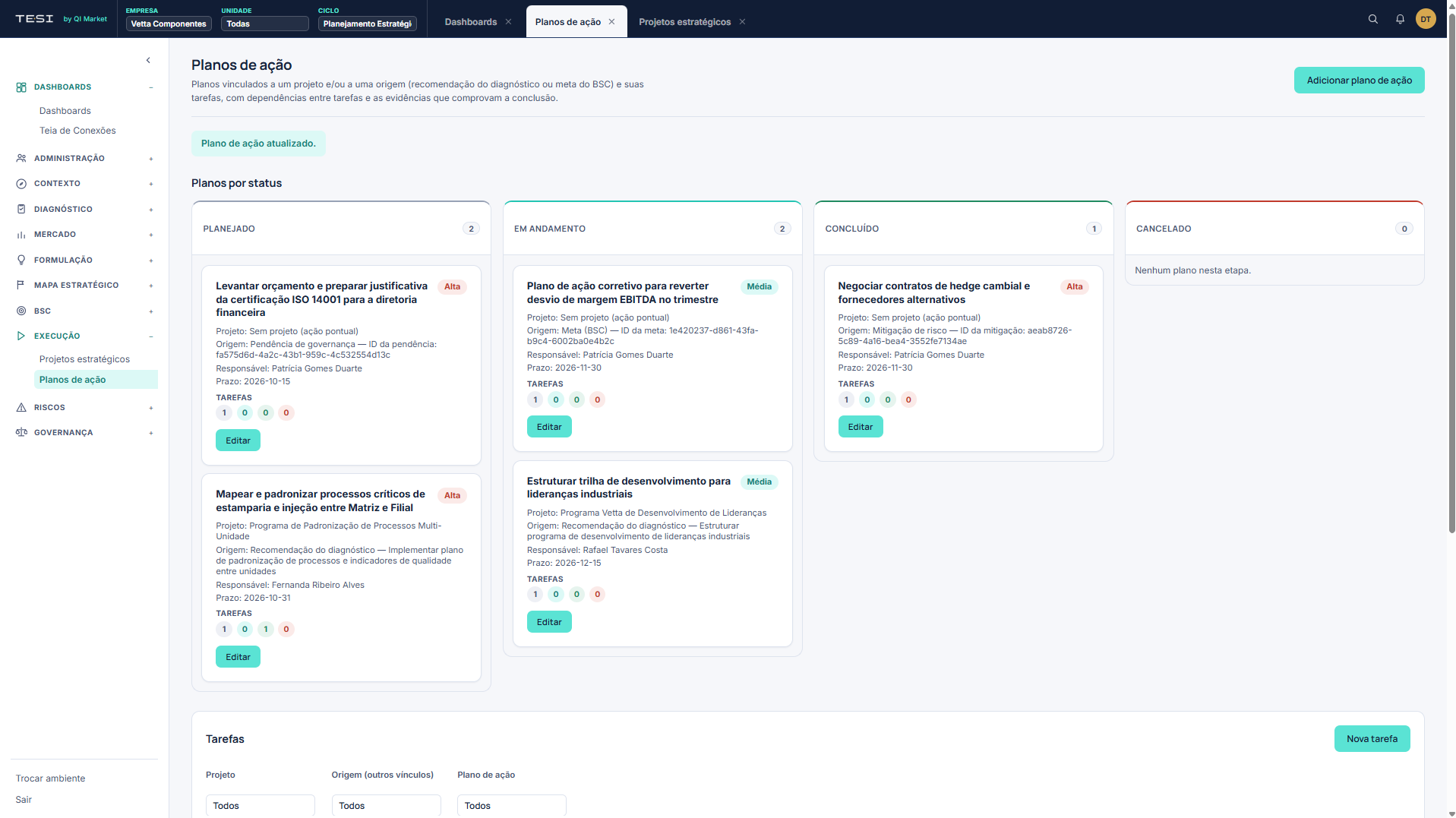Expand the Diagnóstico sidebar section
Viewport: 1456px width, 818px height.
tap(151, 210)
